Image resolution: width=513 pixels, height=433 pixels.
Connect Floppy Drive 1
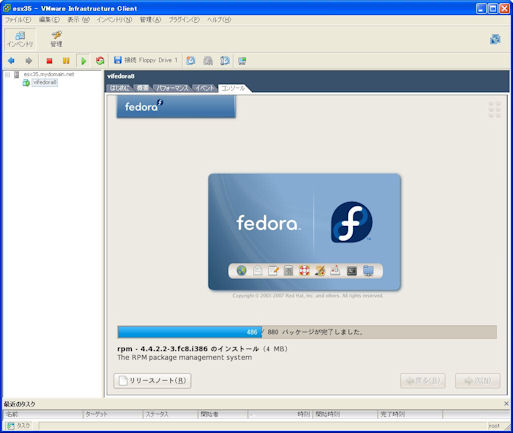tap(146, 60)
